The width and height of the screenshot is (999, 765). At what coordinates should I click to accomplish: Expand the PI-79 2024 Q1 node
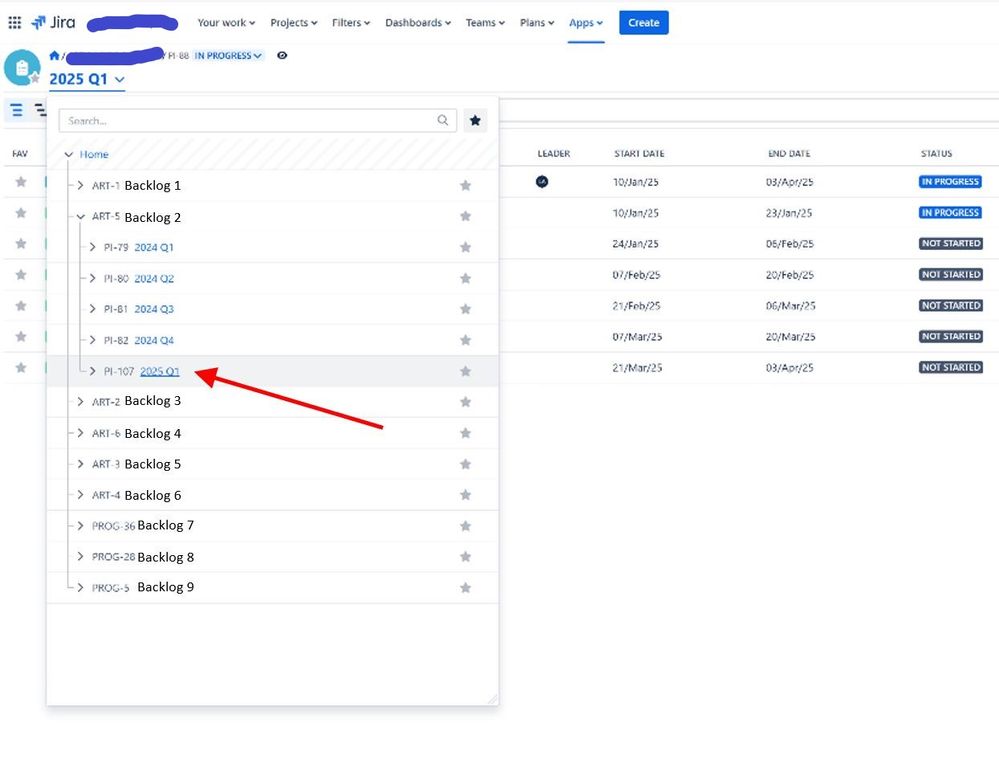click(92, 247)
